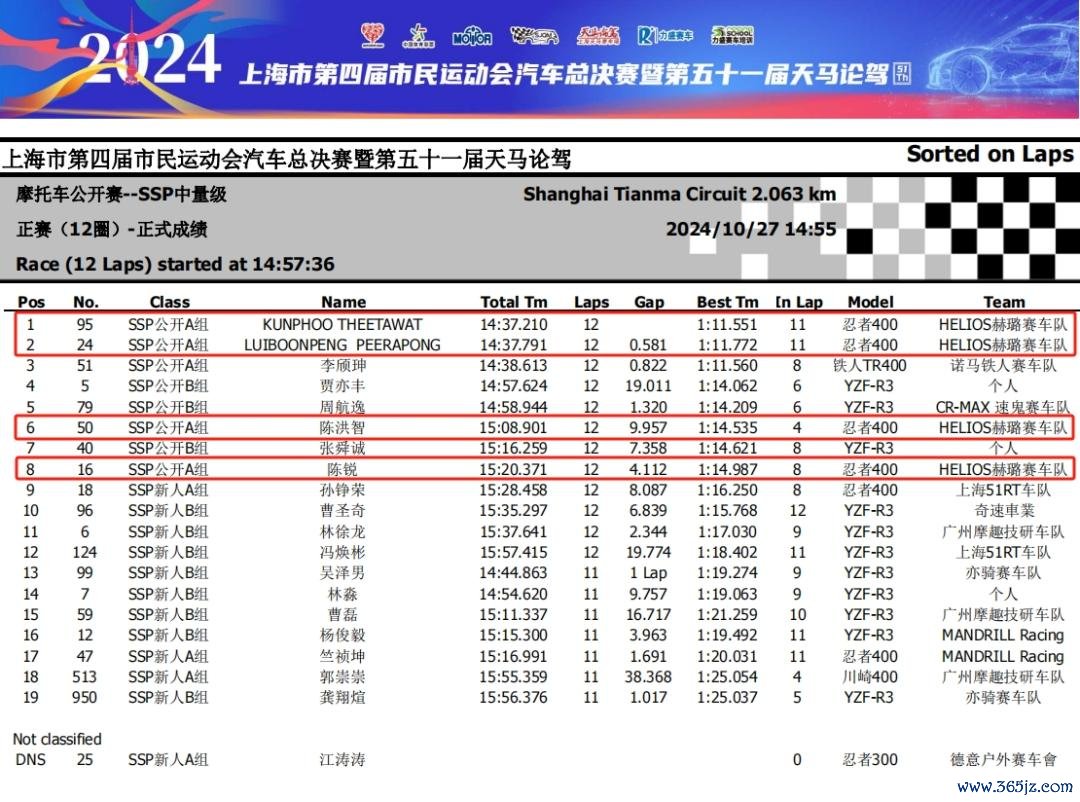Open the 力盛赛车 logo with the R mark

[665, 35]
